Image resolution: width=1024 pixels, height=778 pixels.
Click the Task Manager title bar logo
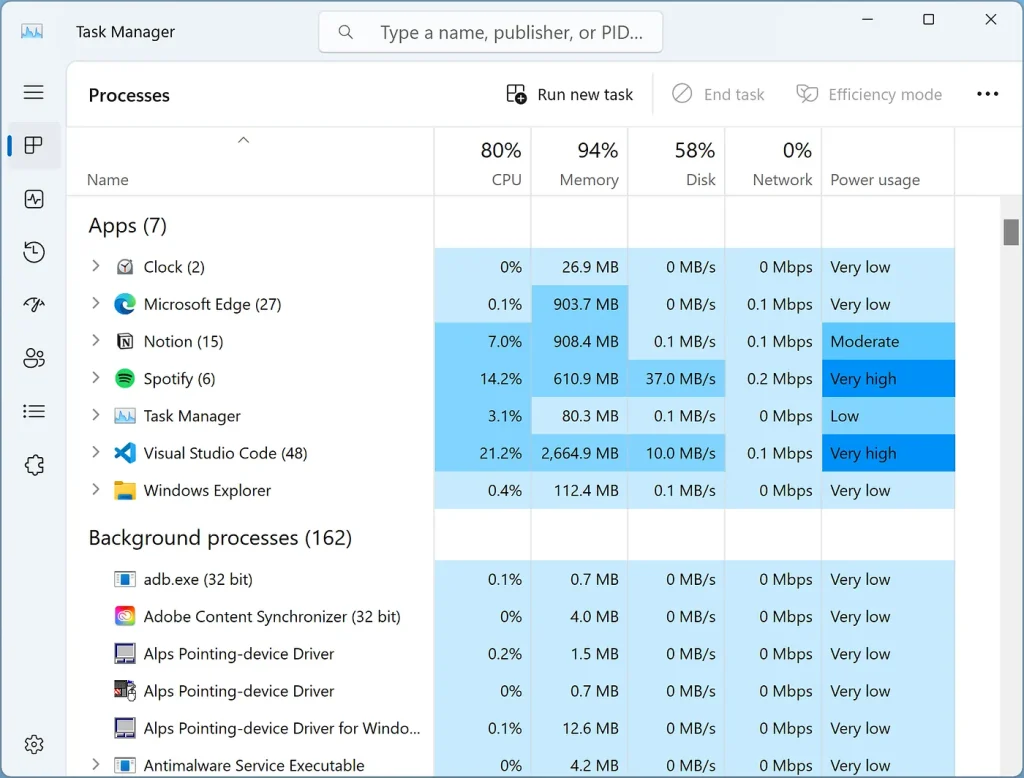[31, 31]
